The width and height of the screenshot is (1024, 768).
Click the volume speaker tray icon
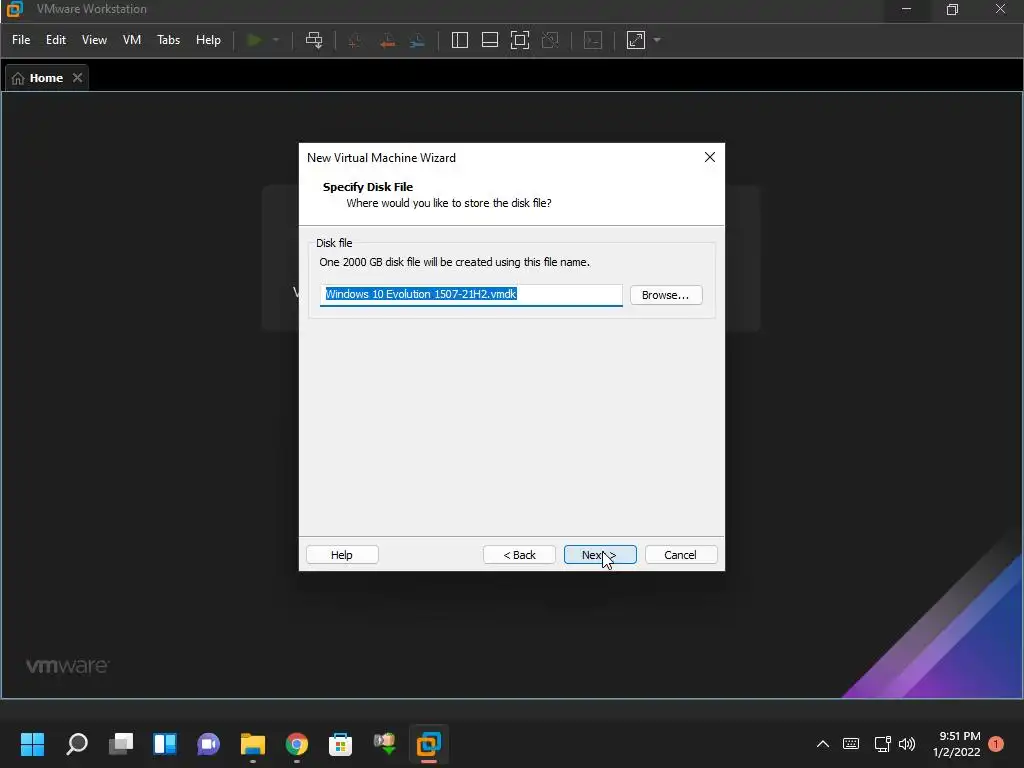click(x=907, y=744)
